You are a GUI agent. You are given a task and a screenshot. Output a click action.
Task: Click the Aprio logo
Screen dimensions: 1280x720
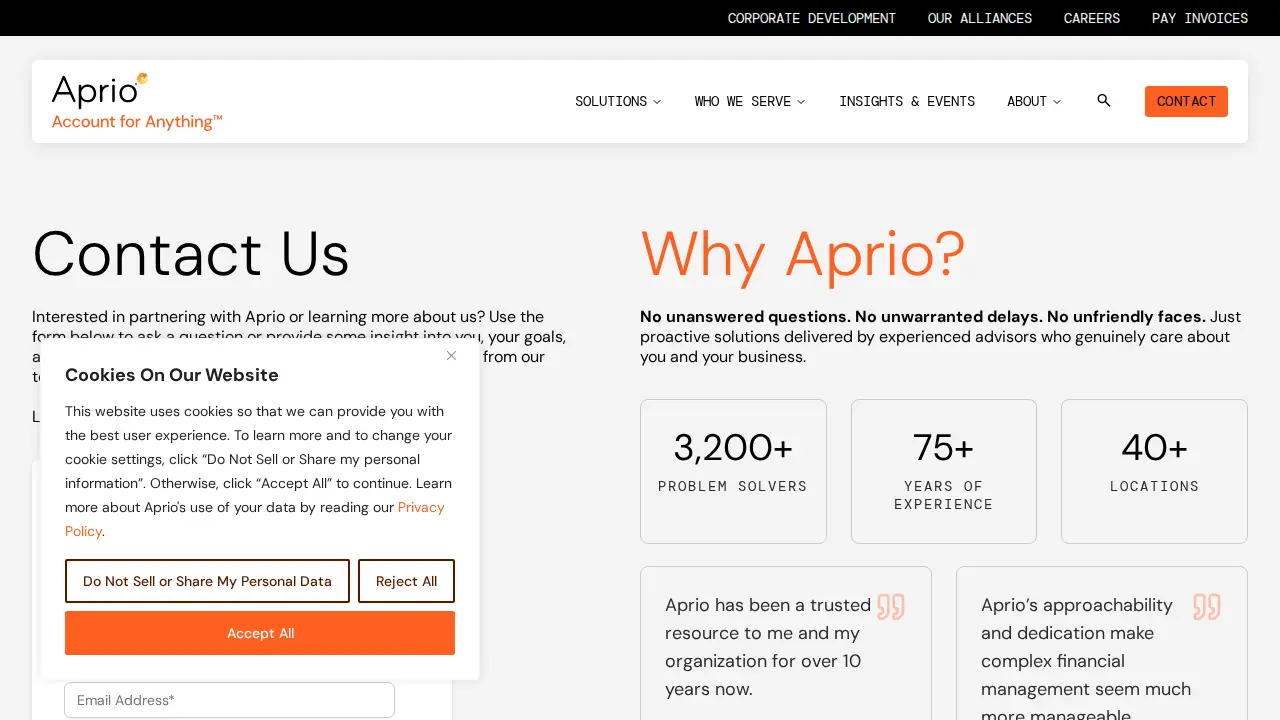136,101
